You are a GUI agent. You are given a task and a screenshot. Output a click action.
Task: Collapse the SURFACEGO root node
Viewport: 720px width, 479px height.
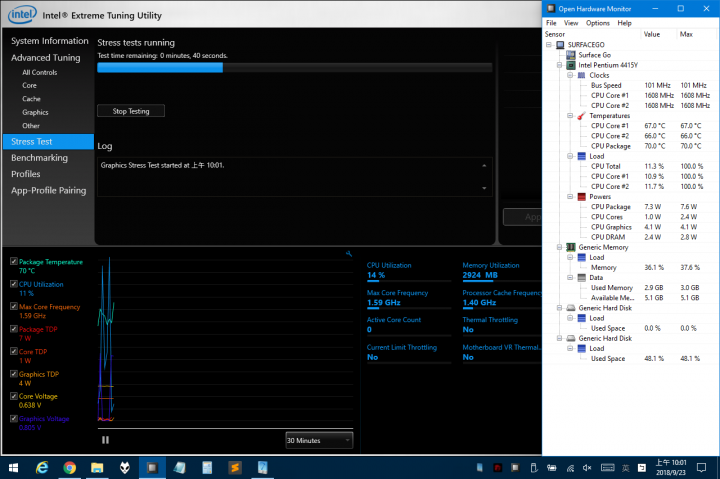tap(549, 45)
